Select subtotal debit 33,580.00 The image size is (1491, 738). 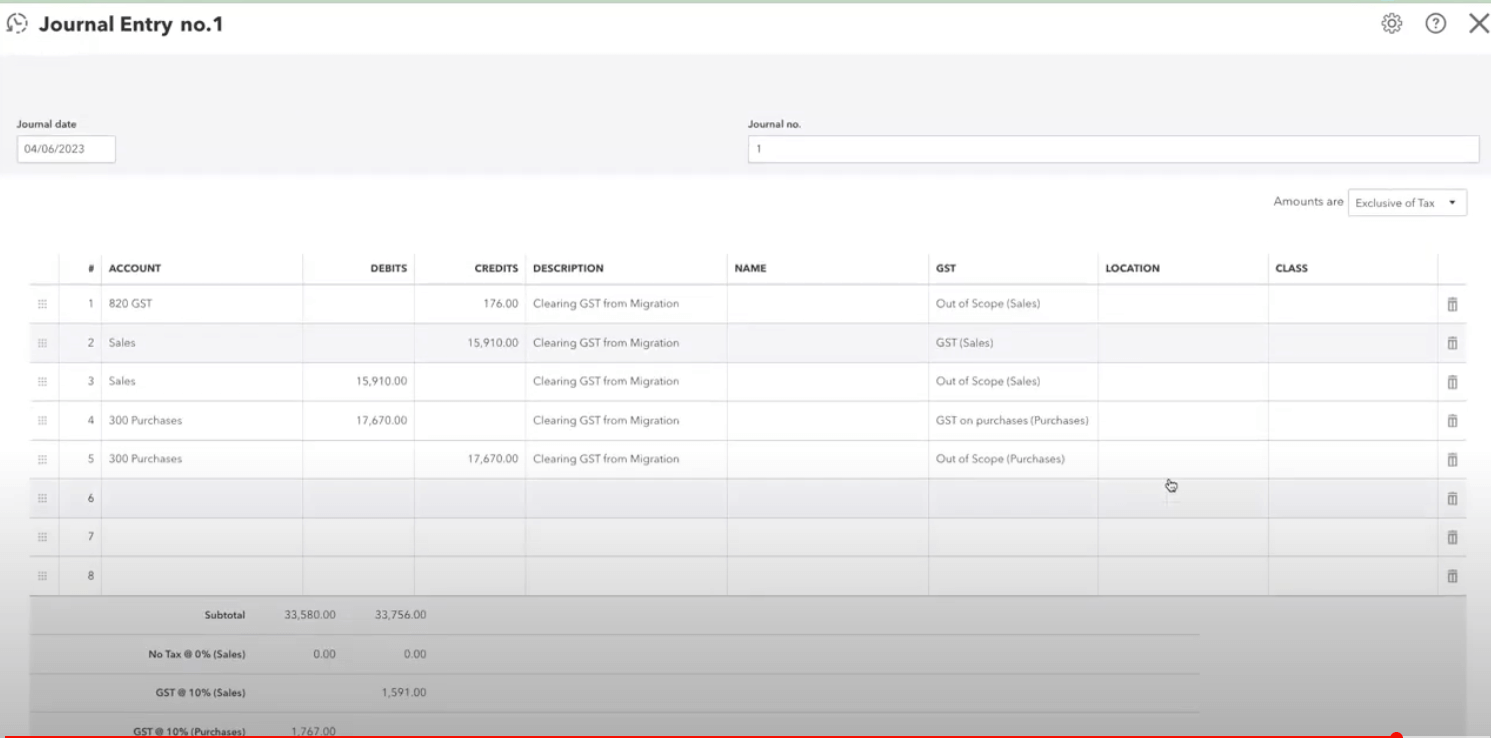310,615
